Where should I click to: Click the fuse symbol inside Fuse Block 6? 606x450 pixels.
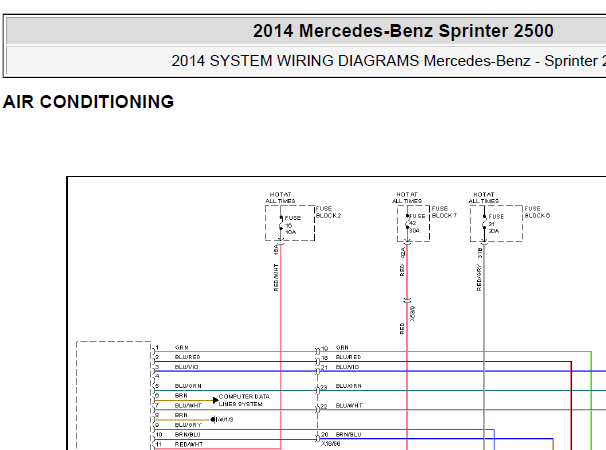tap(484, 223)
